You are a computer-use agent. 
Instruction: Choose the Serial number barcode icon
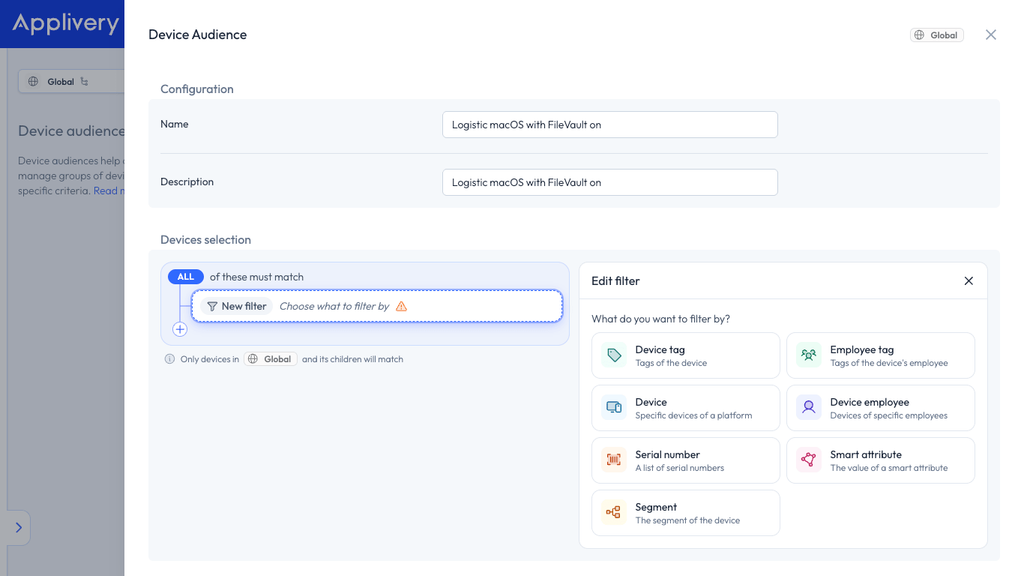(x=614, y=460)
